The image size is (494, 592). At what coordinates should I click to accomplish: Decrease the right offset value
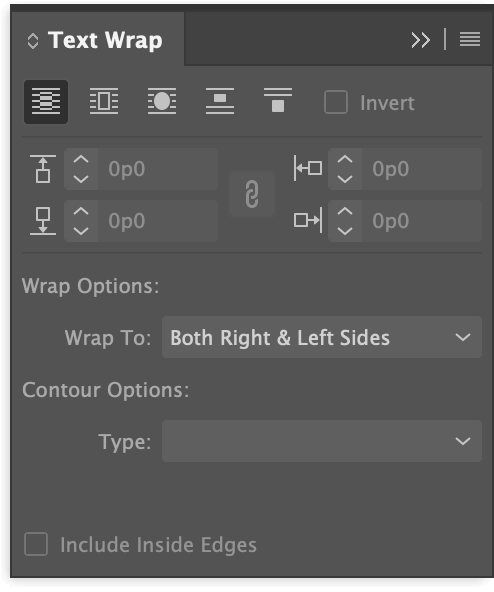click(x=345, y=231)
